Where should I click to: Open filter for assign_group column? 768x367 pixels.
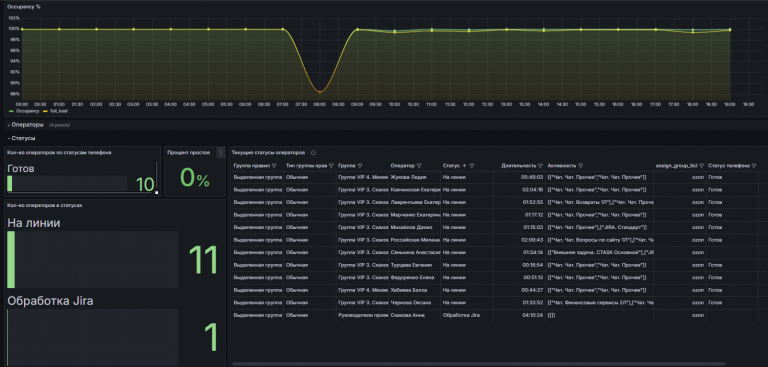pyautogui.click(x=701, y=166)
